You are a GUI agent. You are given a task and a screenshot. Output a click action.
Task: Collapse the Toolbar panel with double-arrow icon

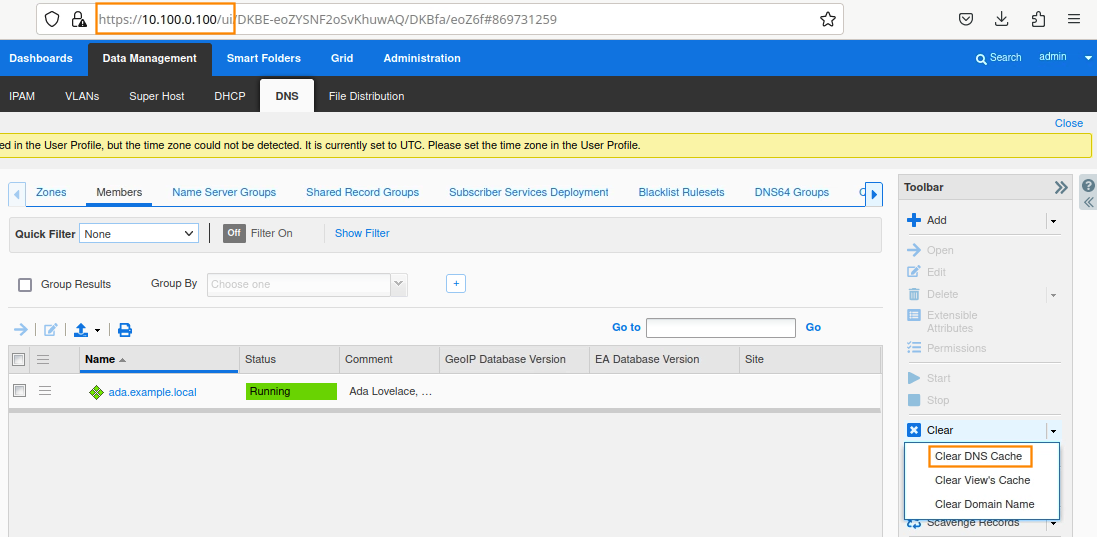click(1061, 187)
